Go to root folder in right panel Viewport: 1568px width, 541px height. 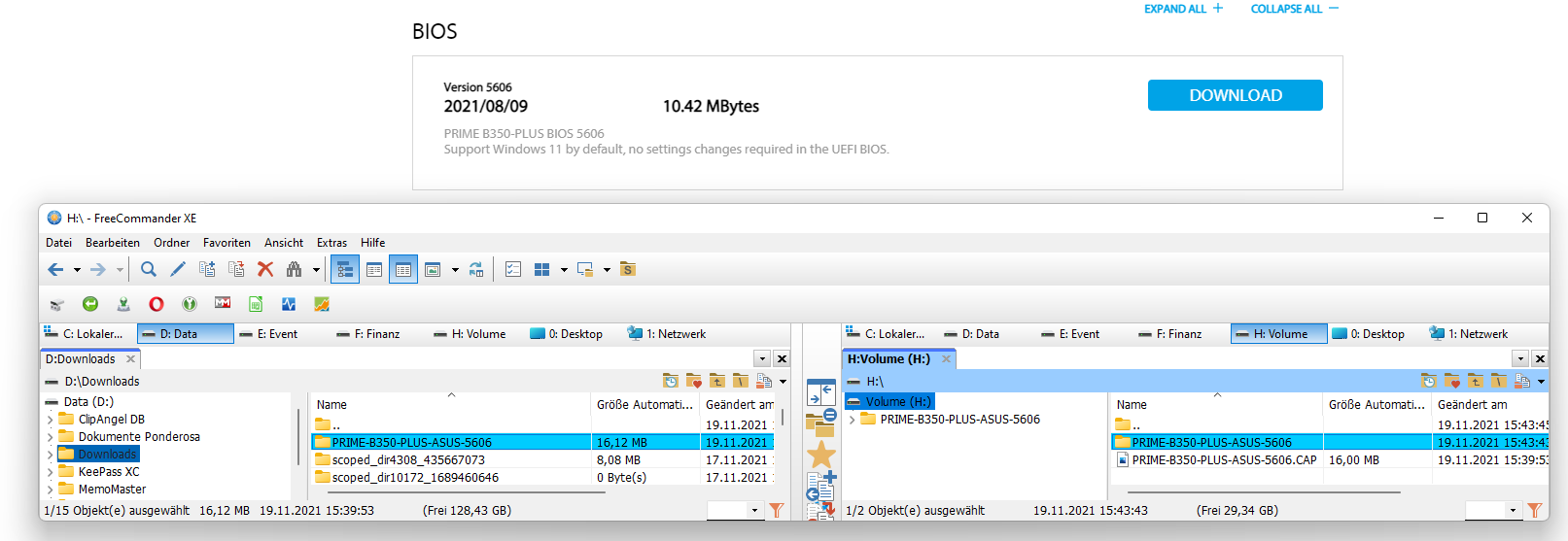1498,381
